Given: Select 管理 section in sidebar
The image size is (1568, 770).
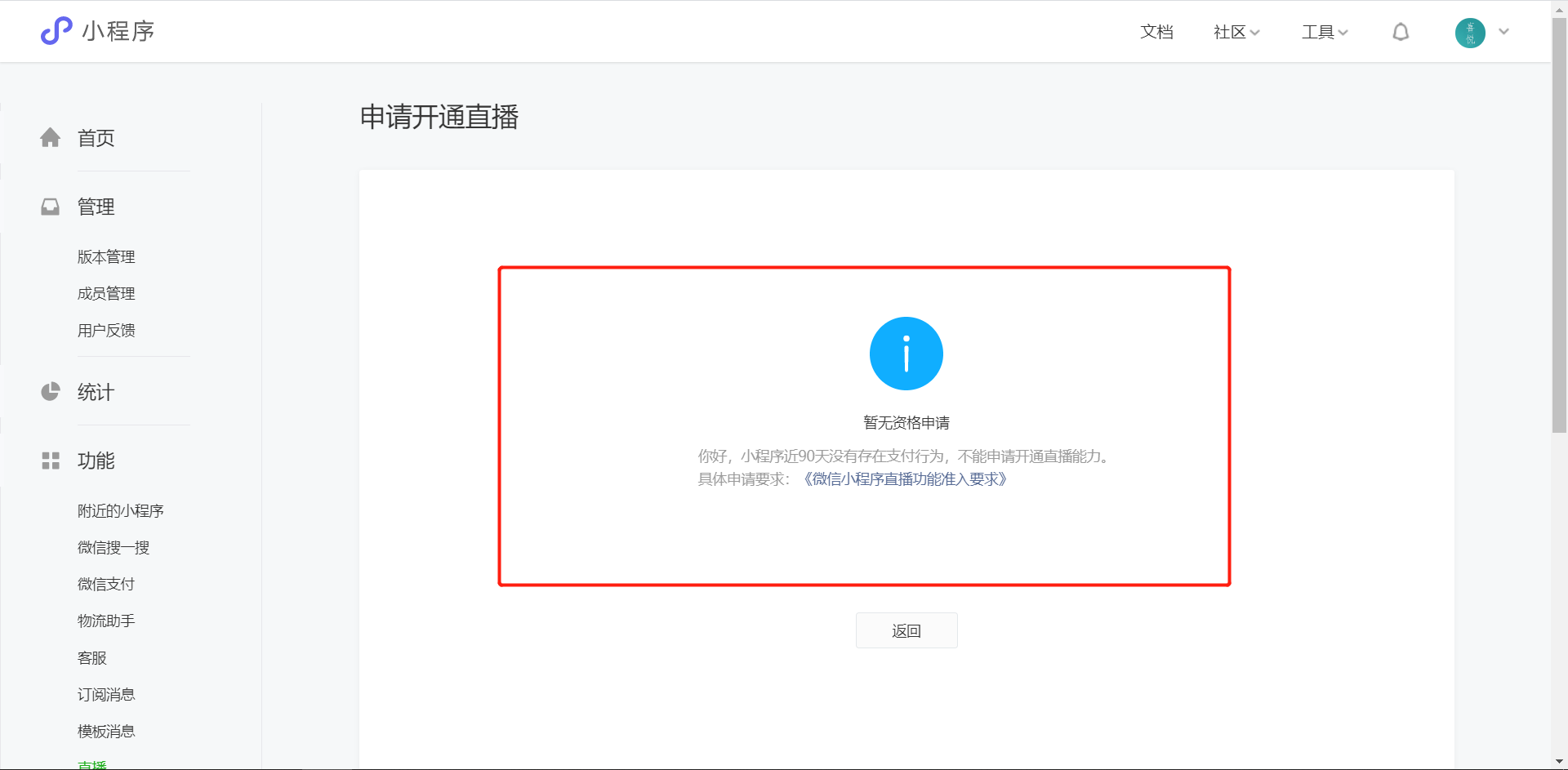Looking at the screenshot, I should coord(96,207).
